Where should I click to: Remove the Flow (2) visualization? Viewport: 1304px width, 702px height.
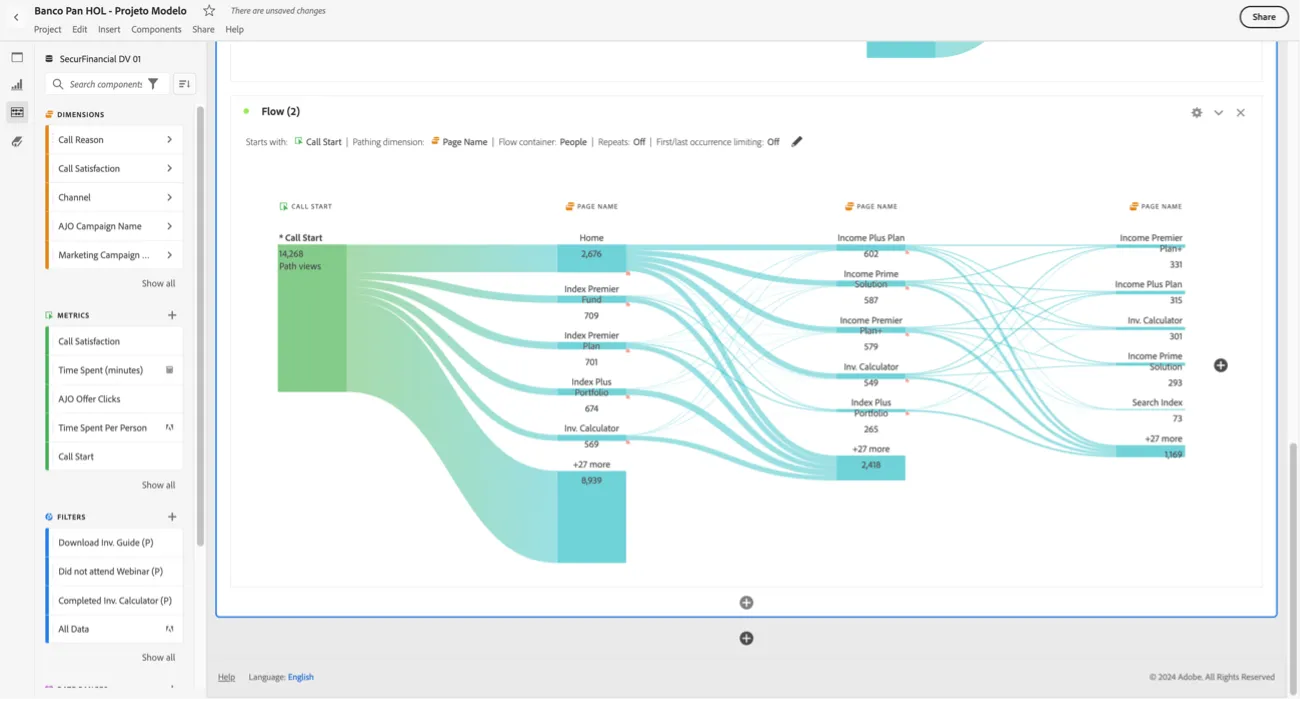(x=1241, y=113)
